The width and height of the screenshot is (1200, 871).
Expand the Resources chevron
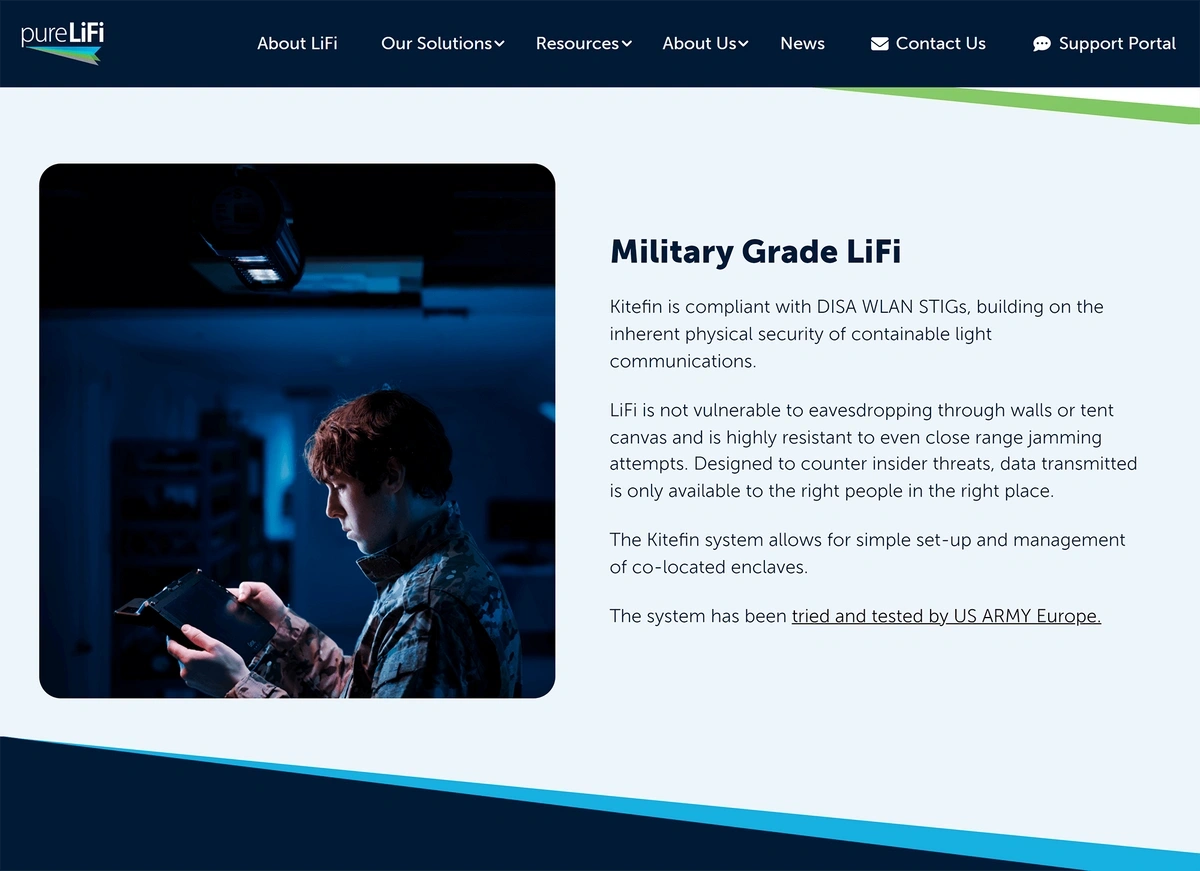(x=626, y=44)
